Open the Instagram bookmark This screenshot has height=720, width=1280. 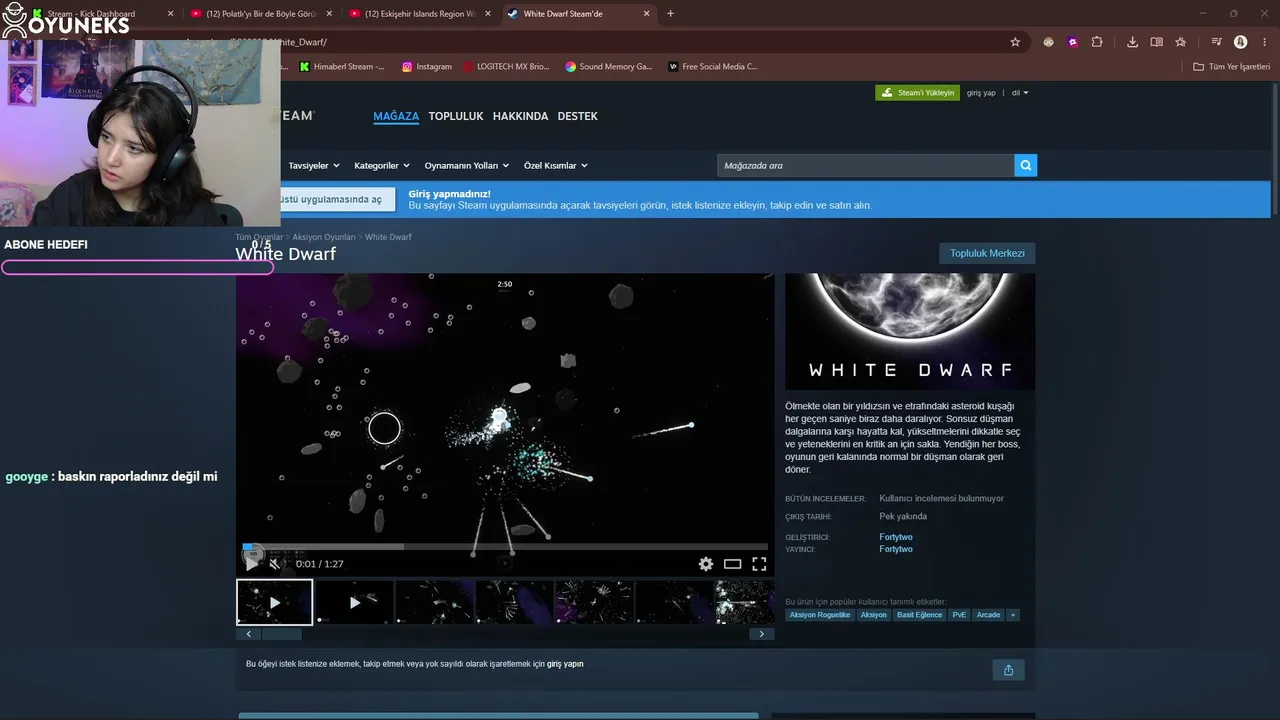427,67
